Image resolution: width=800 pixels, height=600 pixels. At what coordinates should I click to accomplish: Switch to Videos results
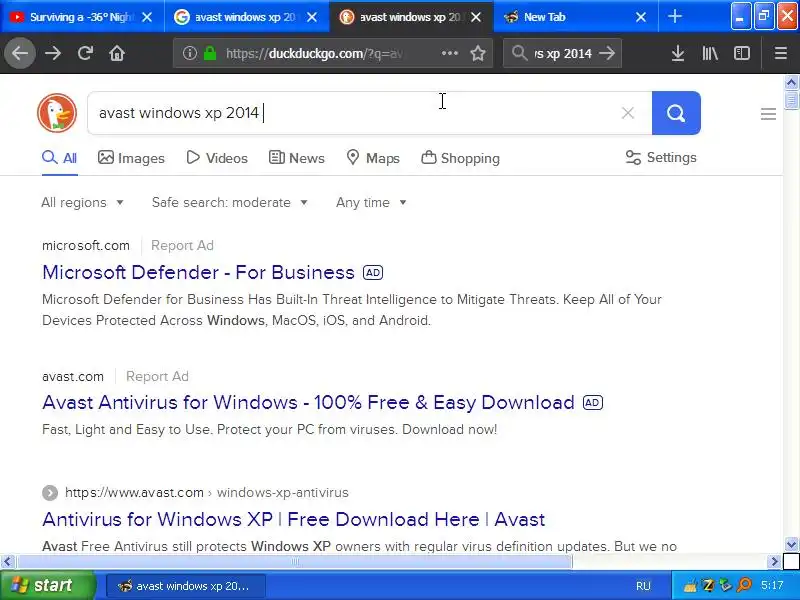pyautogui.click(x=217, y=158)
